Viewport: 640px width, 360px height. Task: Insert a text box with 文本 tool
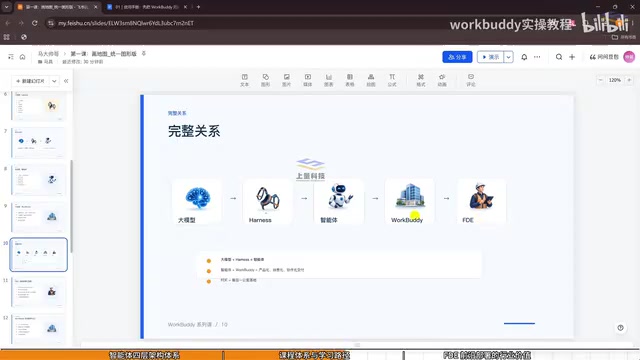click(244, 80)
